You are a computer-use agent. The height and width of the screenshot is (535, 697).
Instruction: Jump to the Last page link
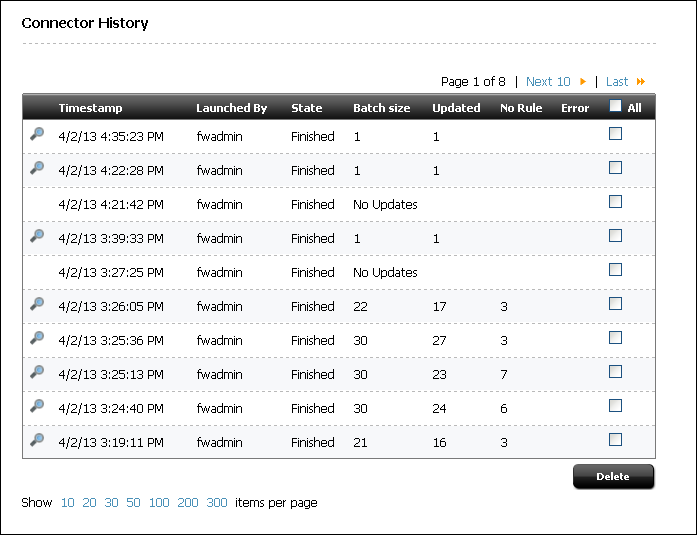pyautogui.click(x=617, y=82)
